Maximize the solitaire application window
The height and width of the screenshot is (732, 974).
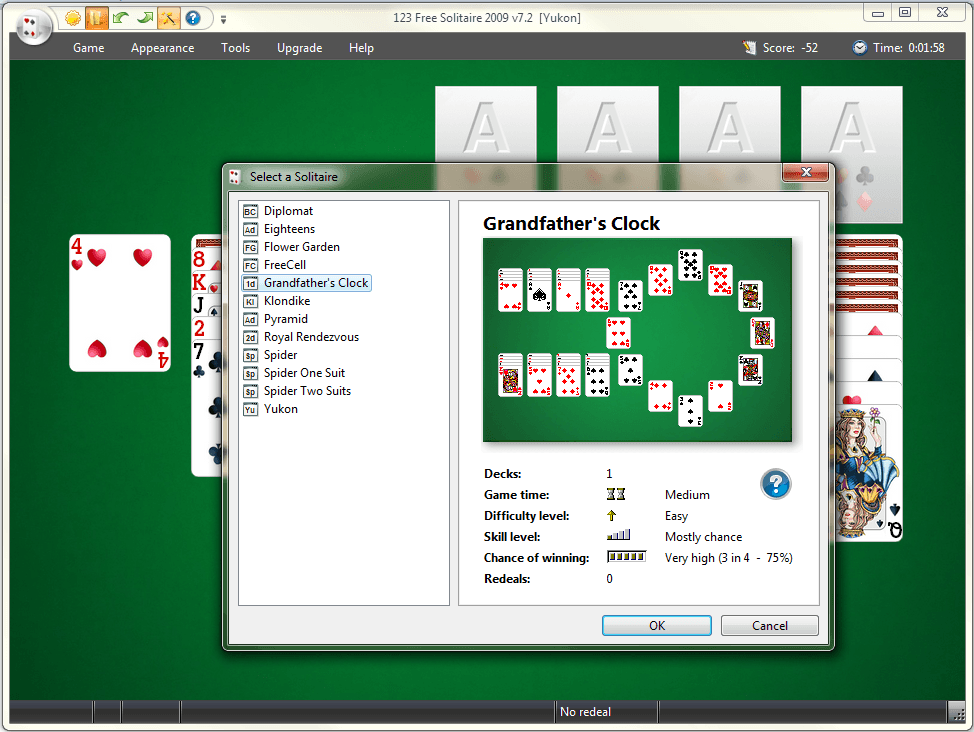[905, 12]
